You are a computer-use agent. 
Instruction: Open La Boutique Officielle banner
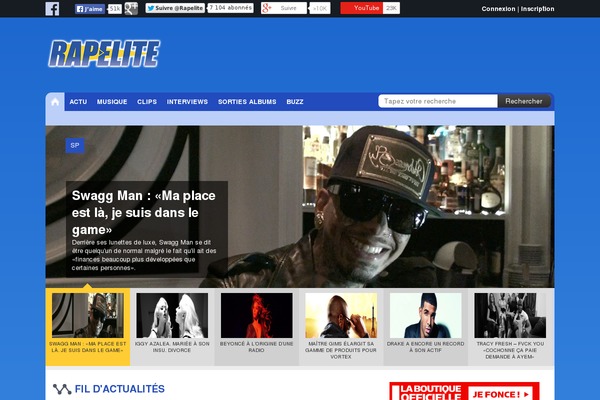tap(464, 391)
